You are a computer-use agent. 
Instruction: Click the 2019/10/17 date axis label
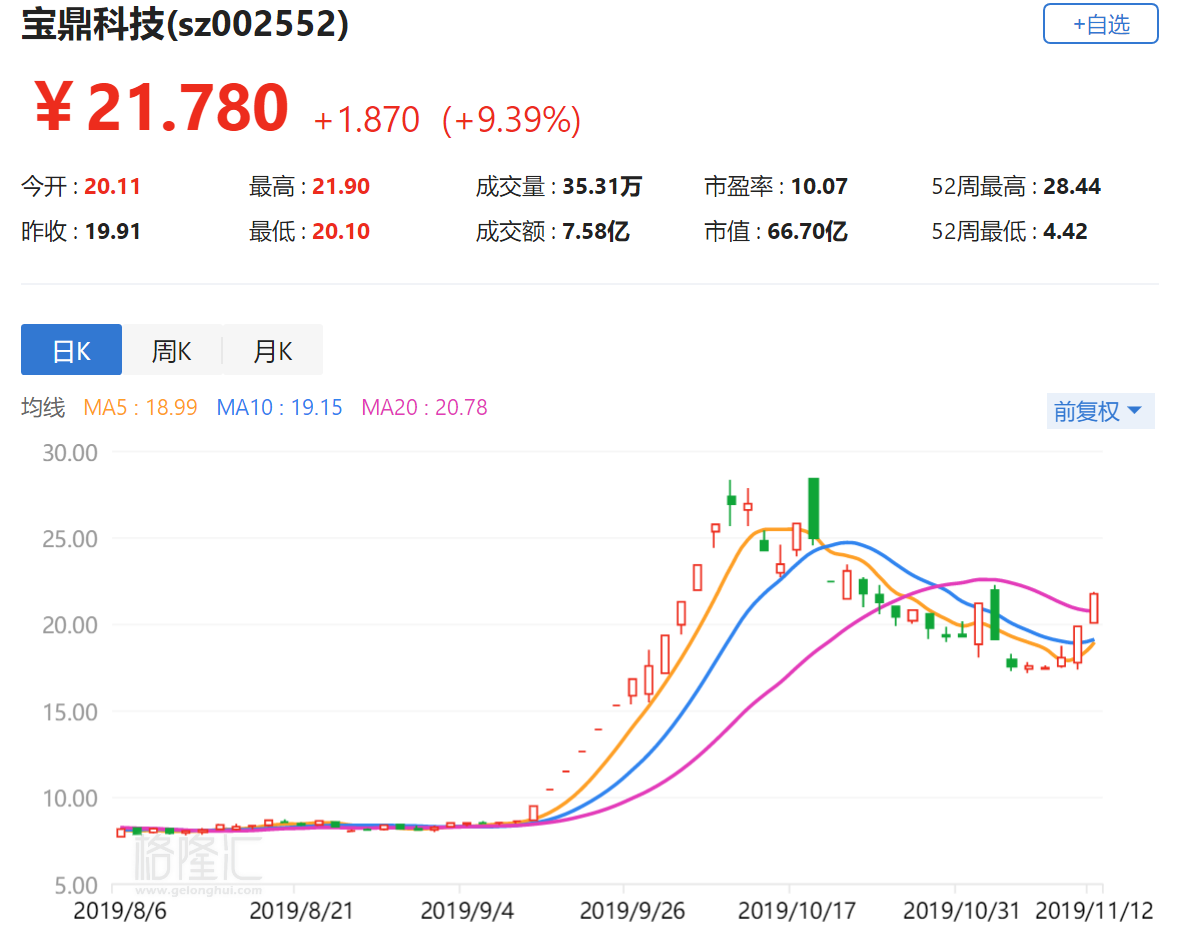coord(797,911)
